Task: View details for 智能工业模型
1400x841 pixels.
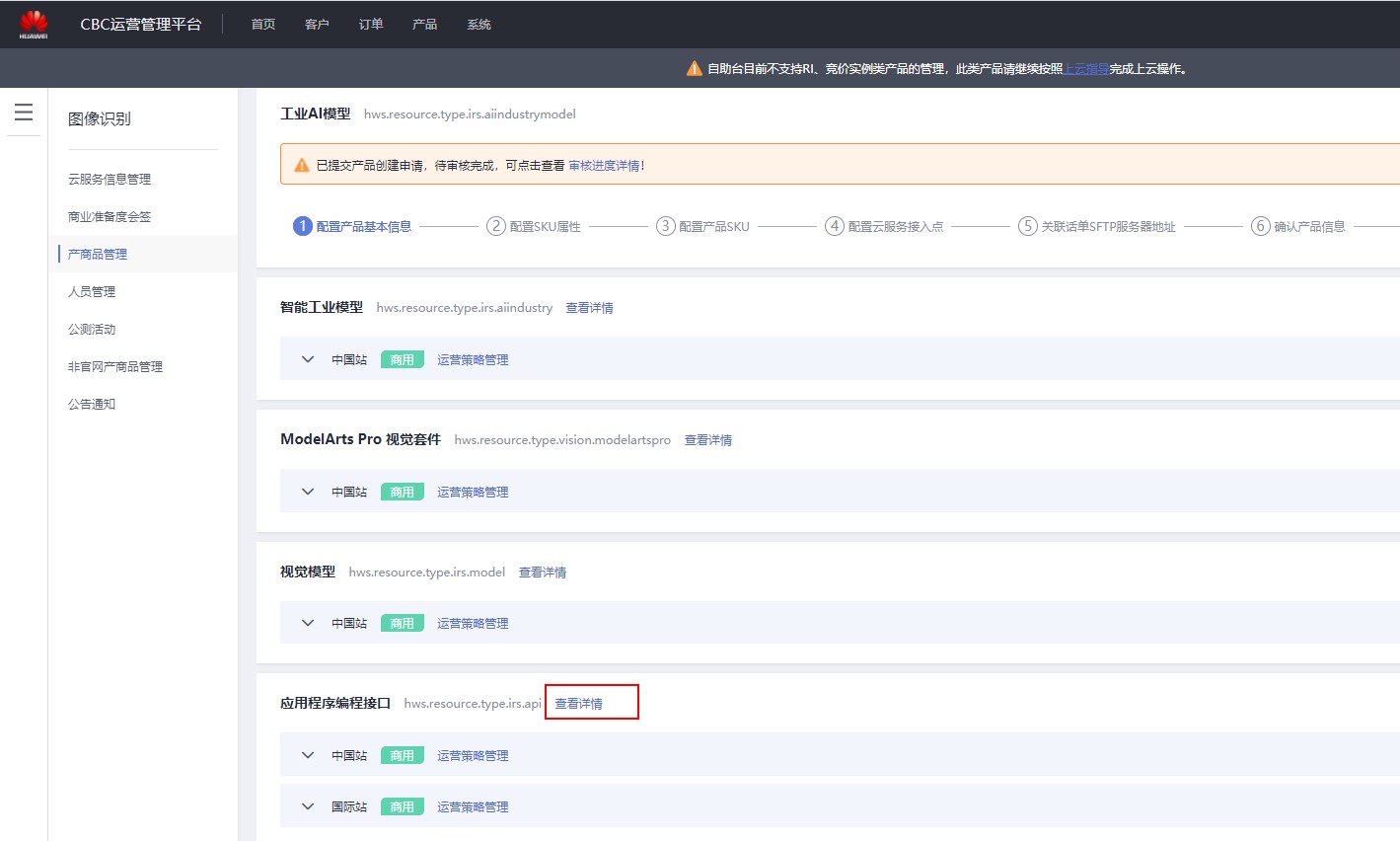Action: pos(589,308)
